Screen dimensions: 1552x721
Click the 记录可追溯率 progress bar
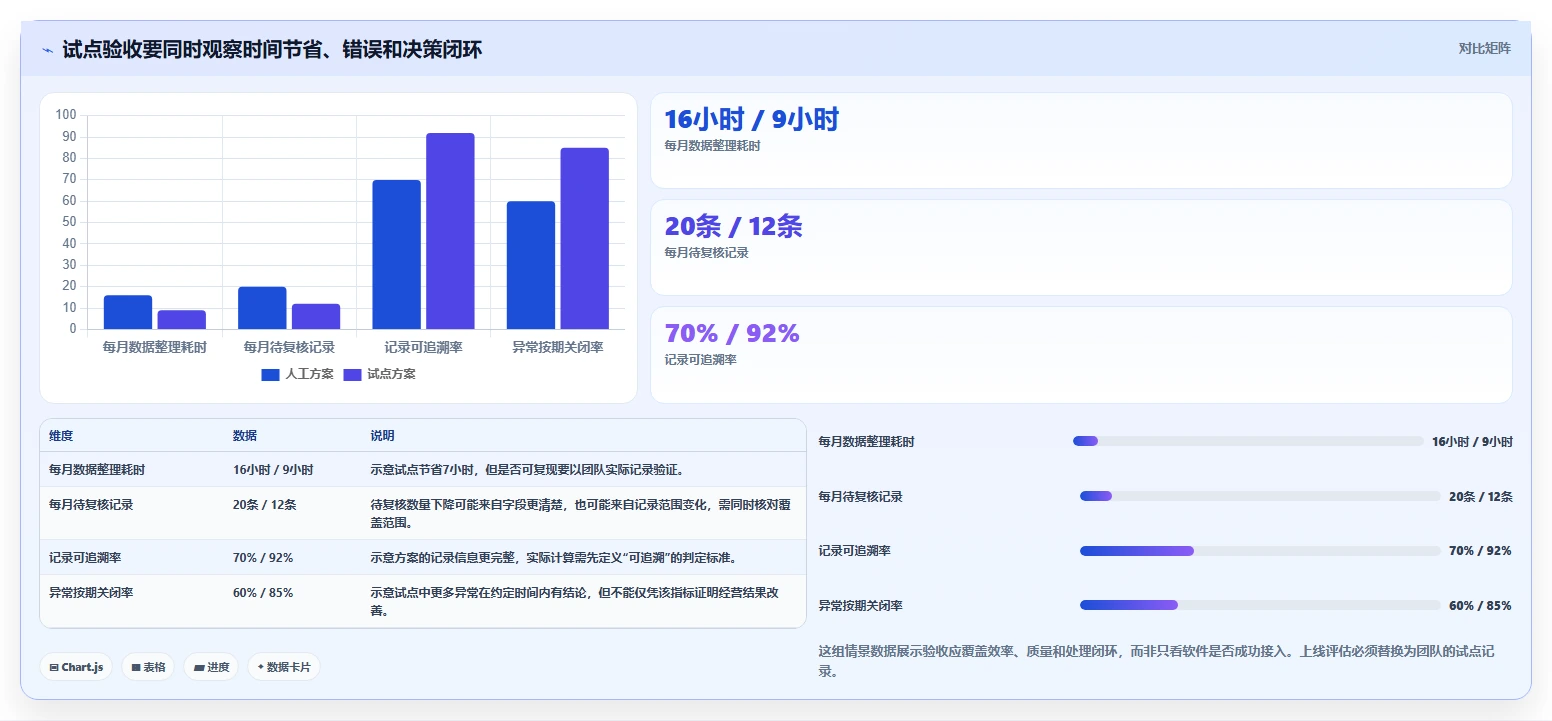1260,551
